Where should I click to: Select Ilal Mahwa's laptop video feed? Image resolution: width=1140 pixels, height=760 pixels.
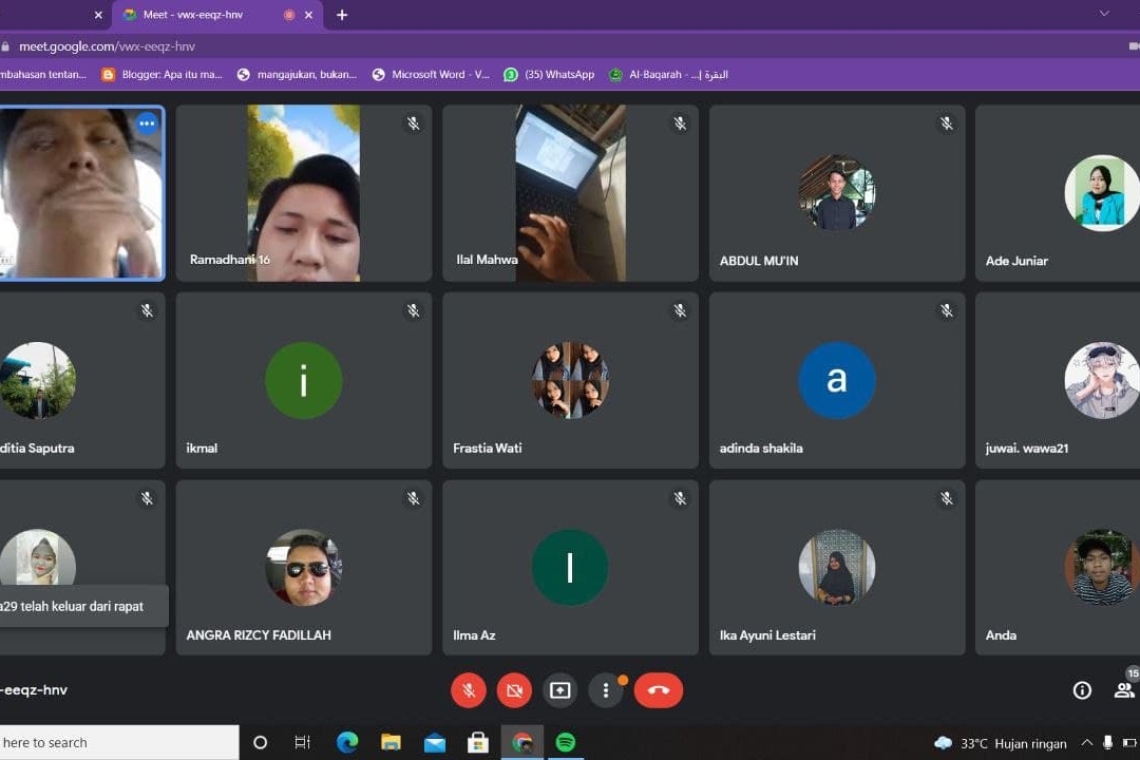point(570,193)
